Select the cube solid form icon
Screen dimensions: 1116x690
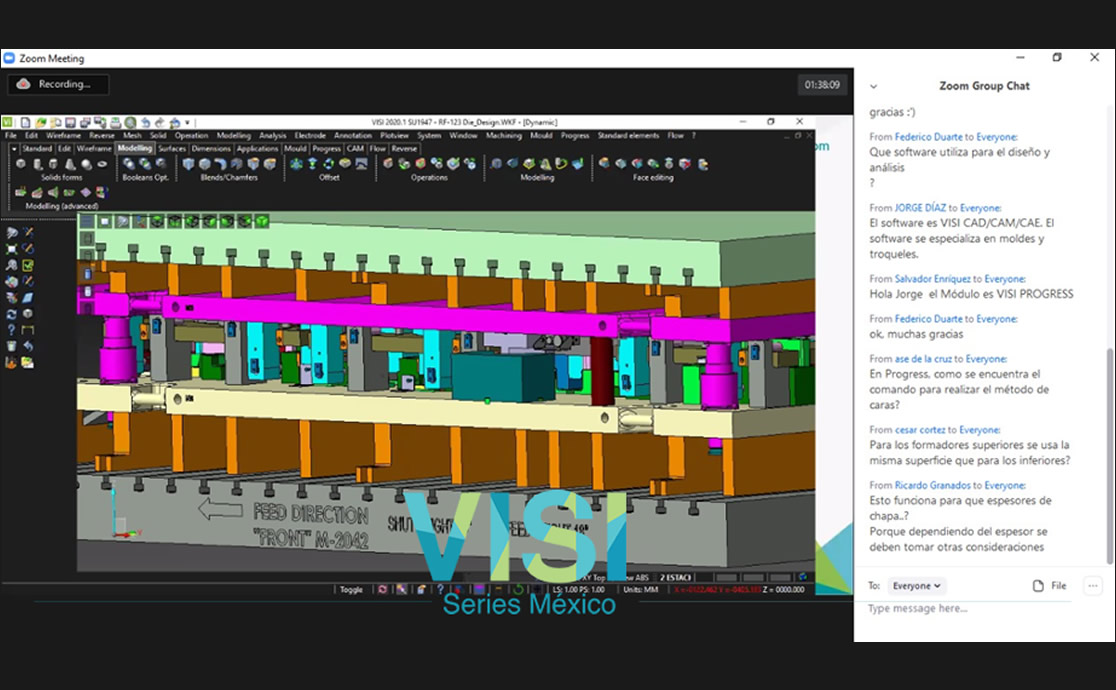point(21,164)
